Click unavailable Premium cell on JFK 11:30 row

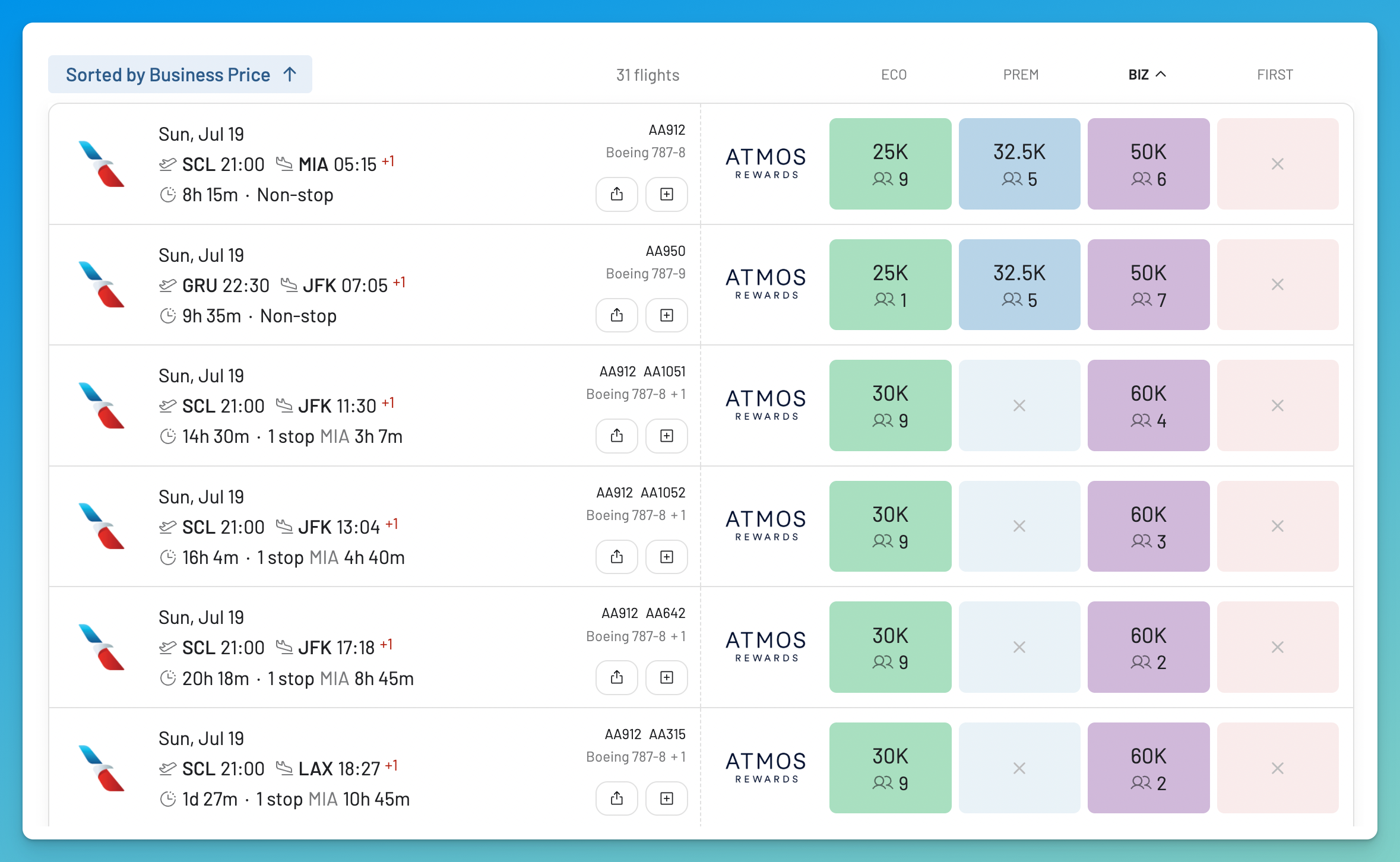click(1019, 405)
